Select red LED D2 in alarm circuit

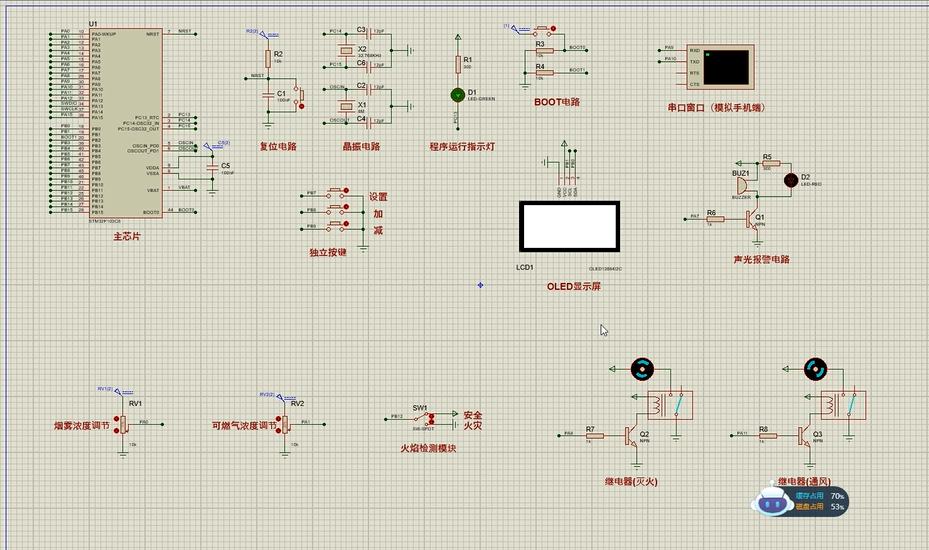pos(791,180)
